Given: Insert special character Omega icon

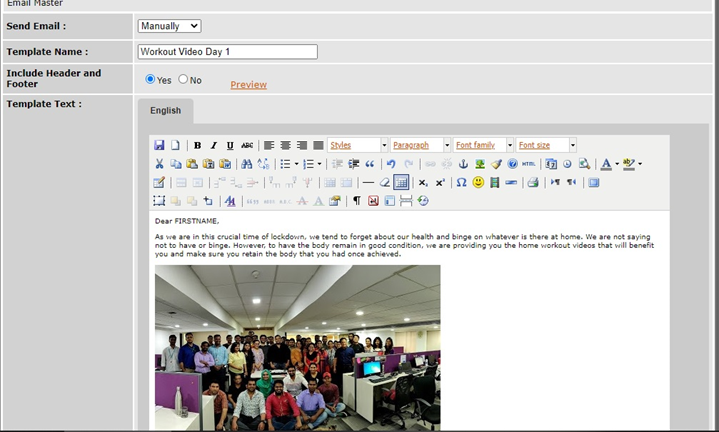Looking at the screenshot, I should coord(461,183).
